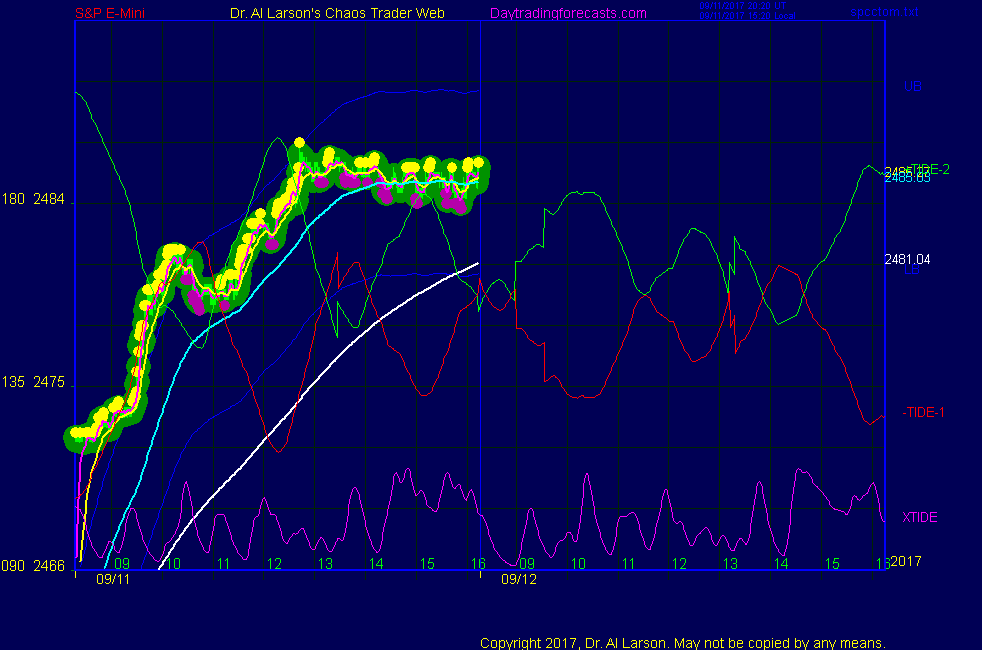Open the Daytradingforecasts.com link
Image resolution: width=982 pixels, height=650 pixels.
click(x=567, y=13)
